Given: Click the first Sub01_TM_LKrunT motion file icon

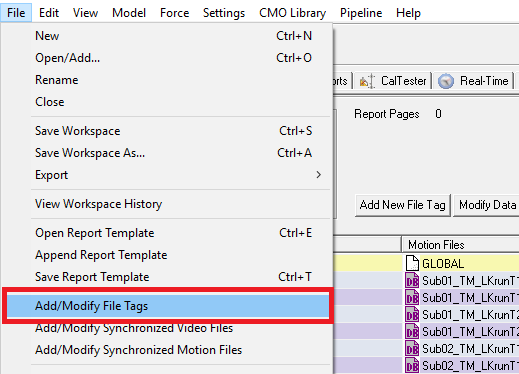Looking at the screenshot, I should click(x=412, y=281).
